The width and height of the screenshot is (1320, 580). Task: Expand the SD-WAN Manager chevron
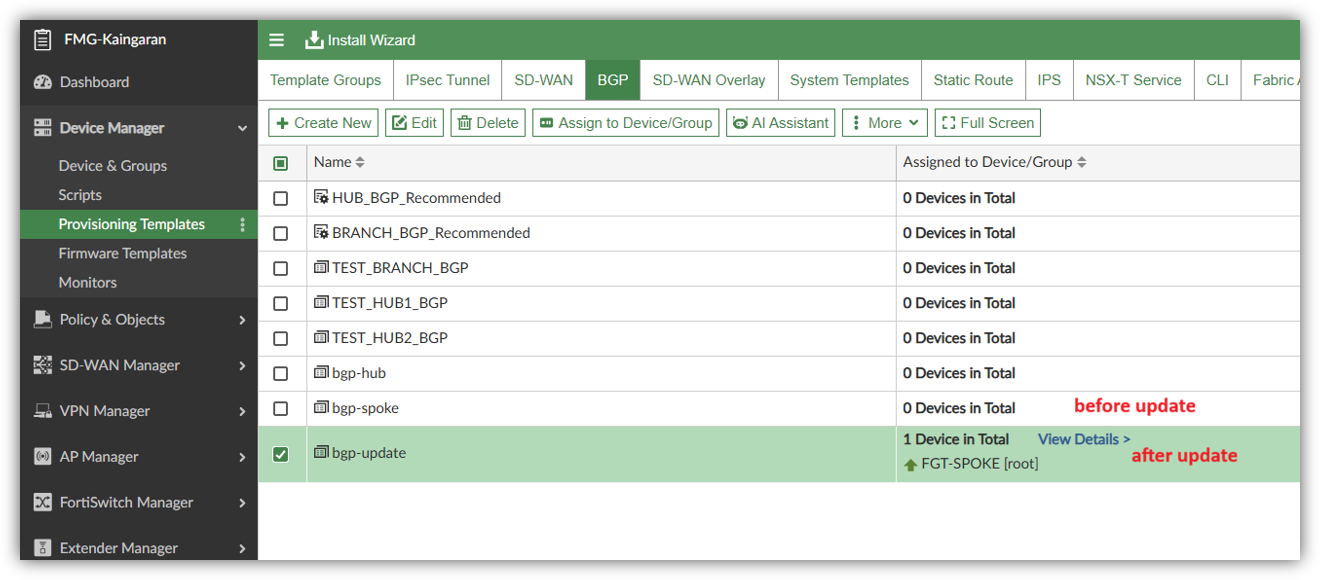click(242, 366)
